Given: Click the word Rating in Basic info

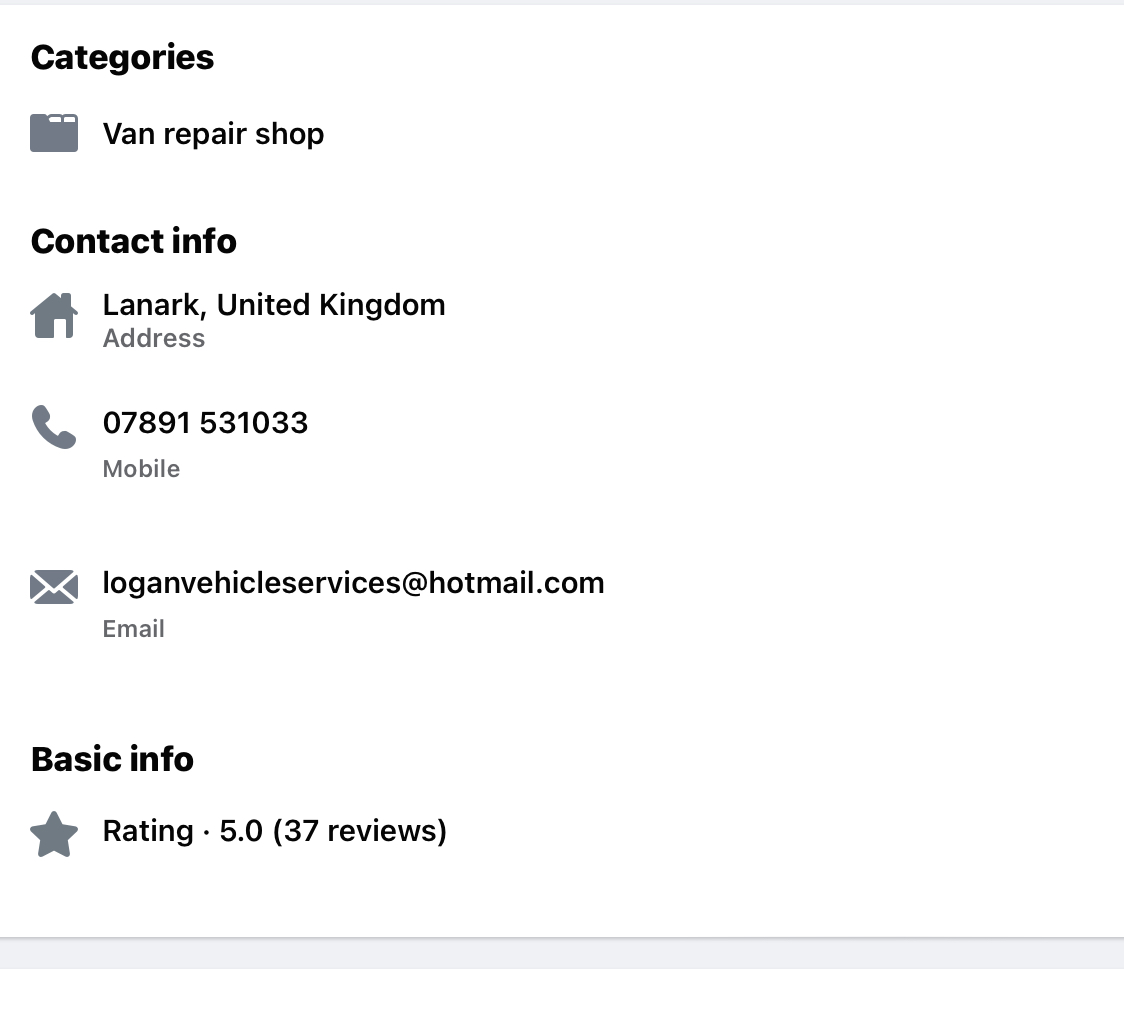Looking at the screenshot, I should pyautogui.click(x=148, y=831).
